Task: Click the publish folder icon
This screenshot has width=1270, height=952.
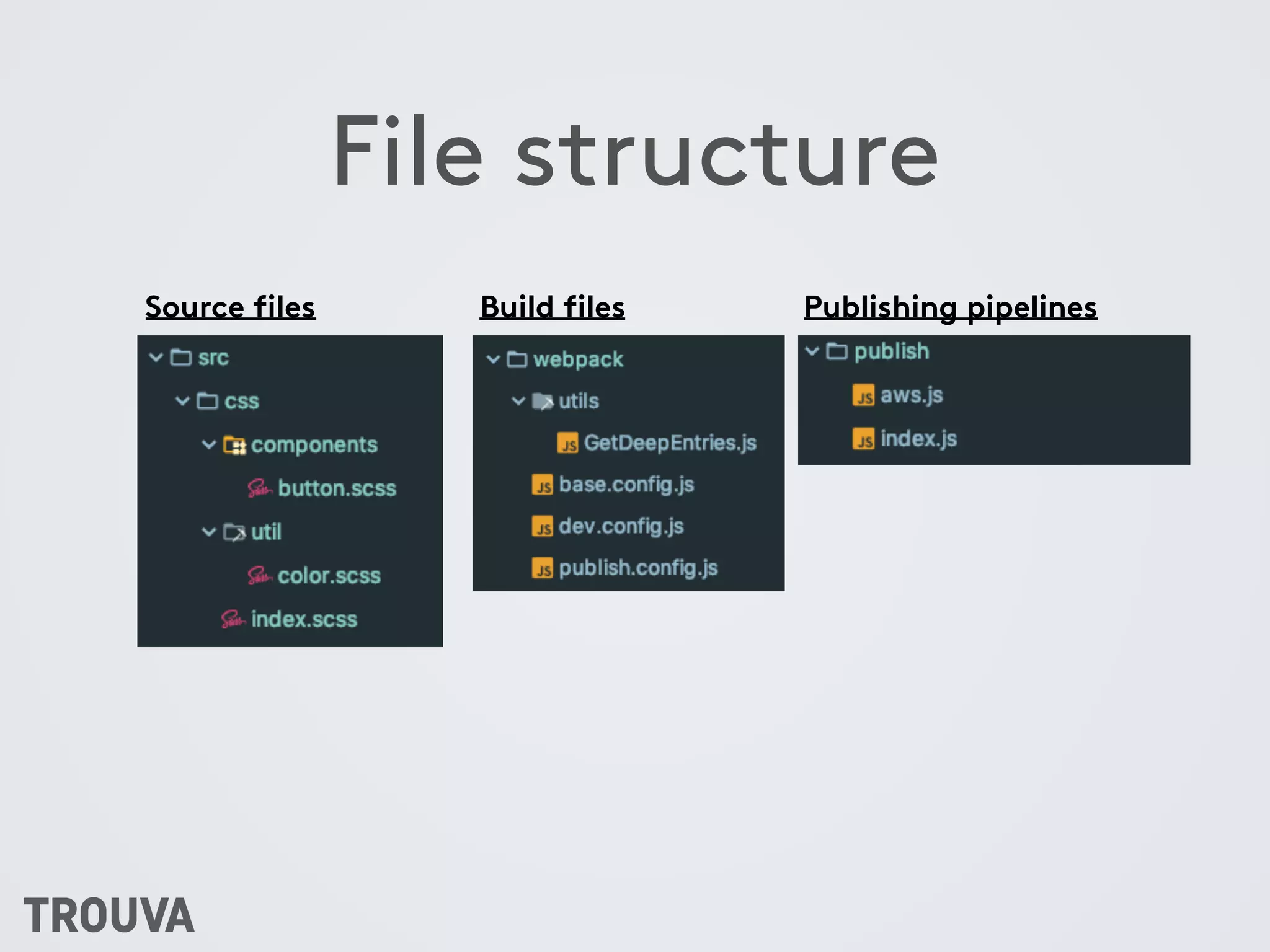Action: coord(837,351)
